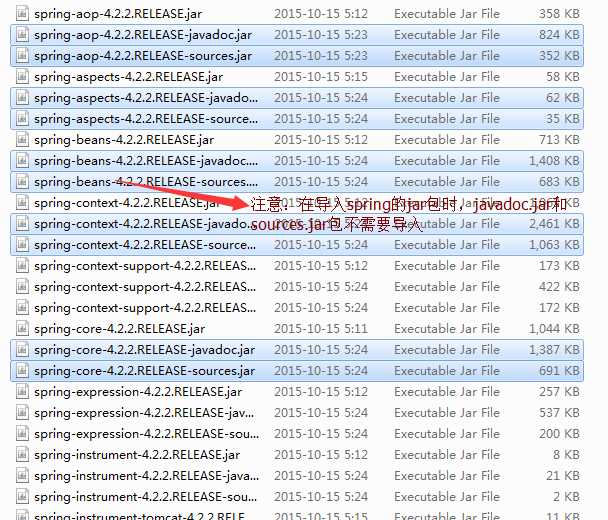The height and width of the screenshot is (520, 608).
Task: Click the 8 KB size of spring-instrument jar
Action: coord(567,454)
